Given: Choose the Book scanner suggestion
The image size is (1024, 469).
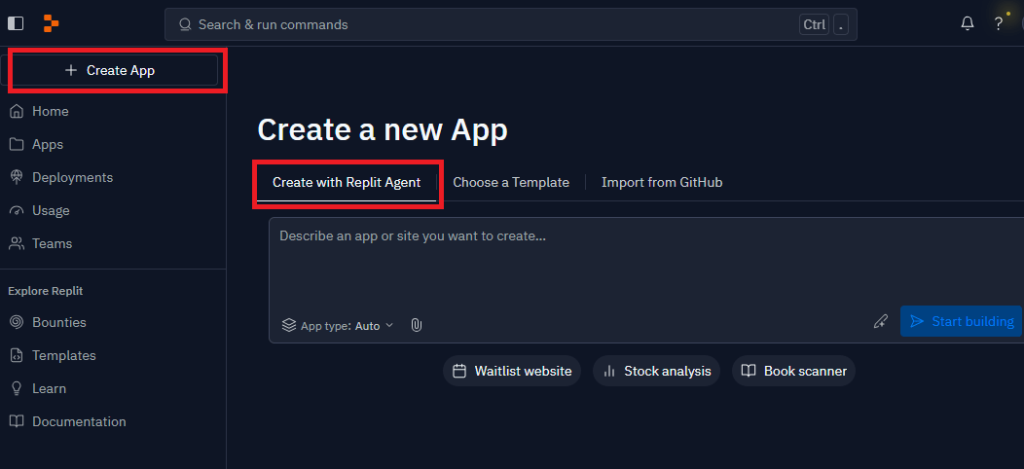Looking at the screenshot, I should coord(793,371).
